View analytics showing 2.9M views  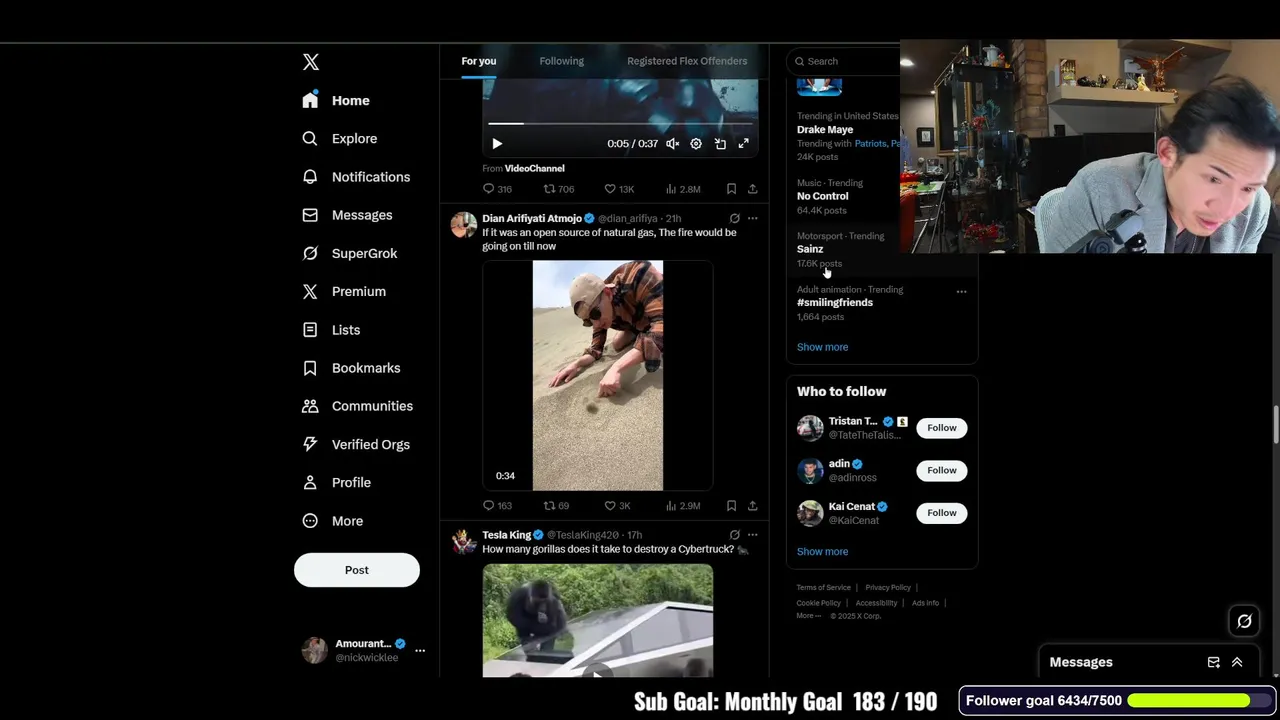point(683,506)
